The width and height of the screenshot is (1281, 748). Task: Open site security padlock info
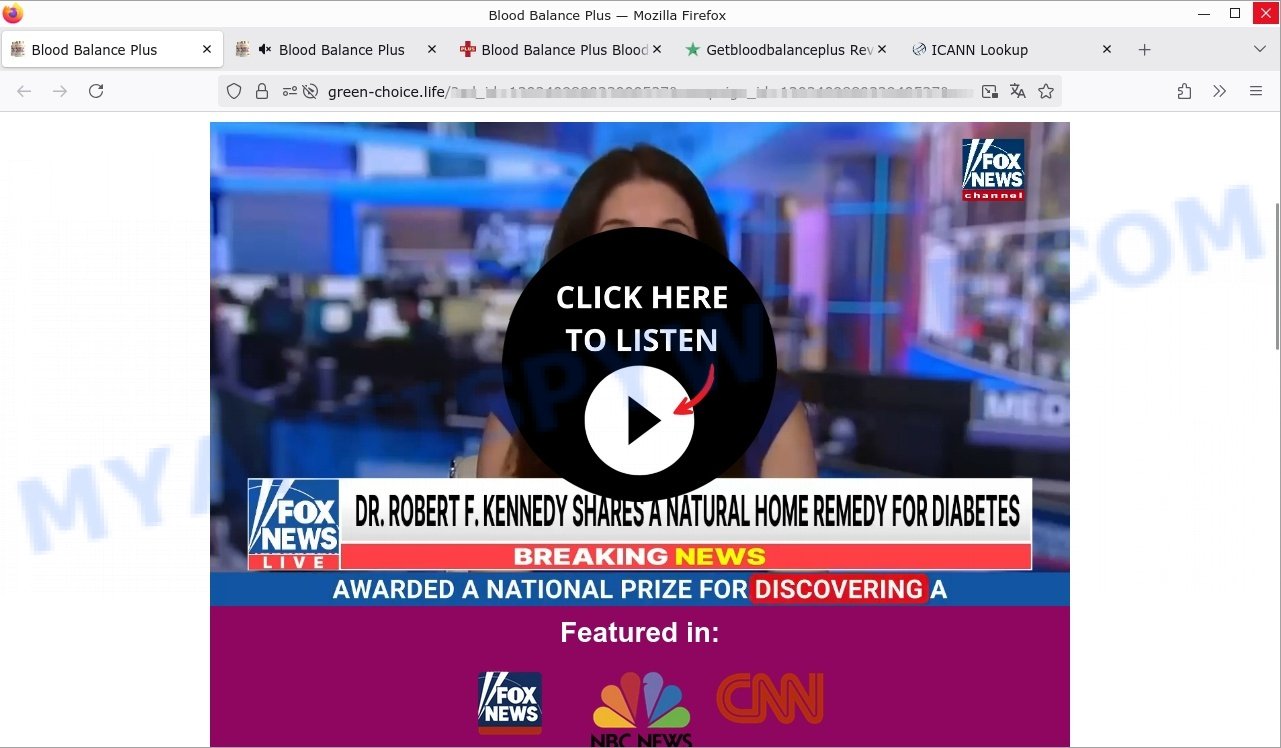coord(262,91)
